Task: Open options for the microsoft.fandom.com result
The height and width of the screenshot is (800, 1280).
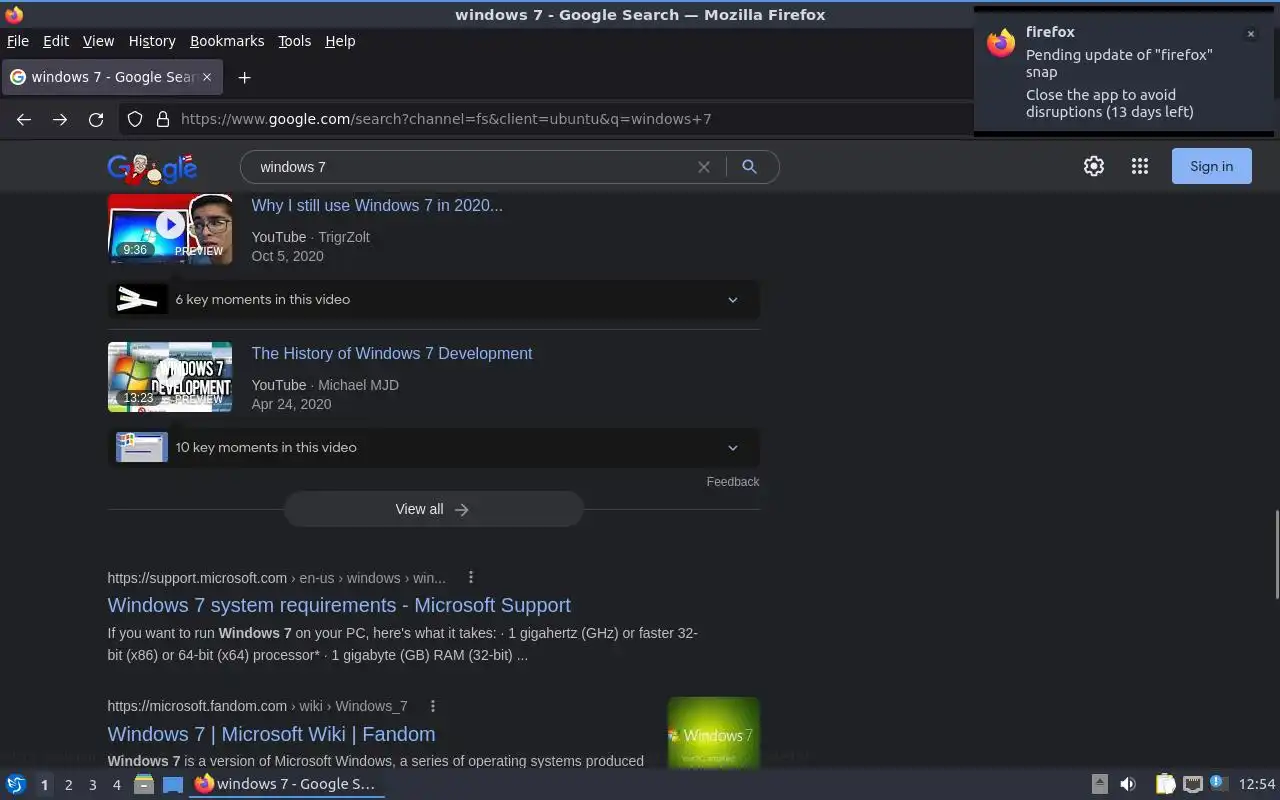Action: coord(433,706)
